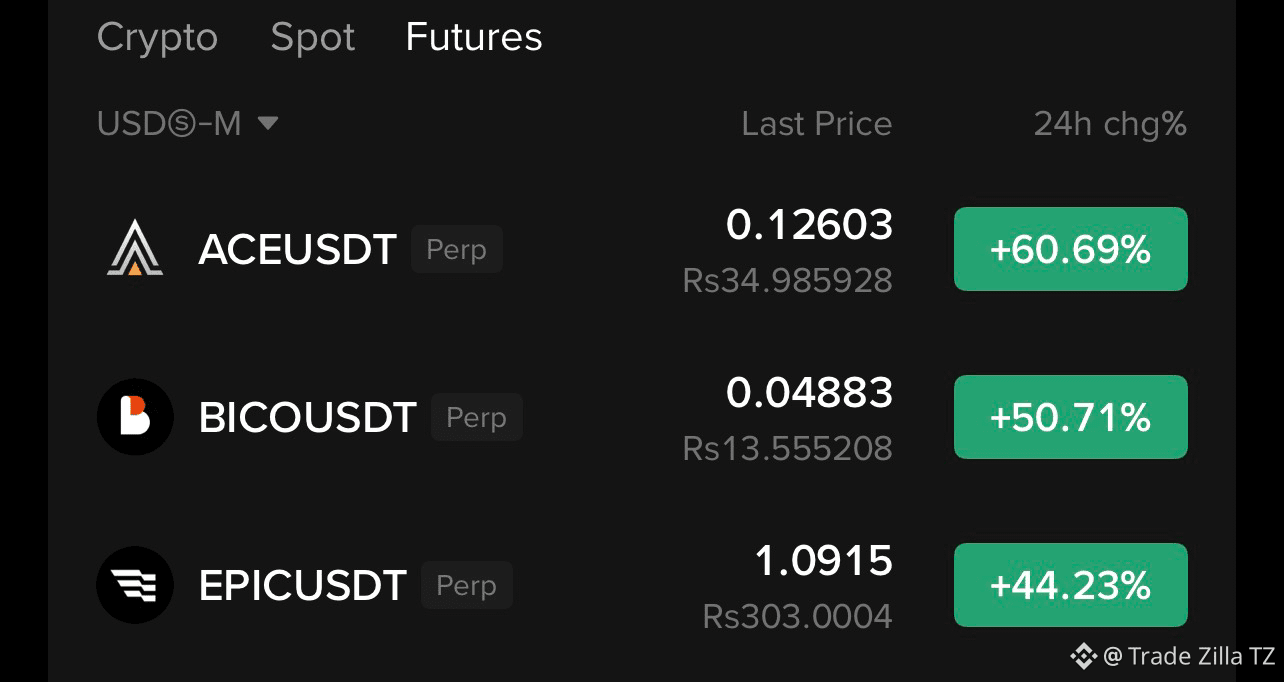Switch to the Spot tab
The image size is (1284, 682).
pyautogui.click(x=313, y=38)
